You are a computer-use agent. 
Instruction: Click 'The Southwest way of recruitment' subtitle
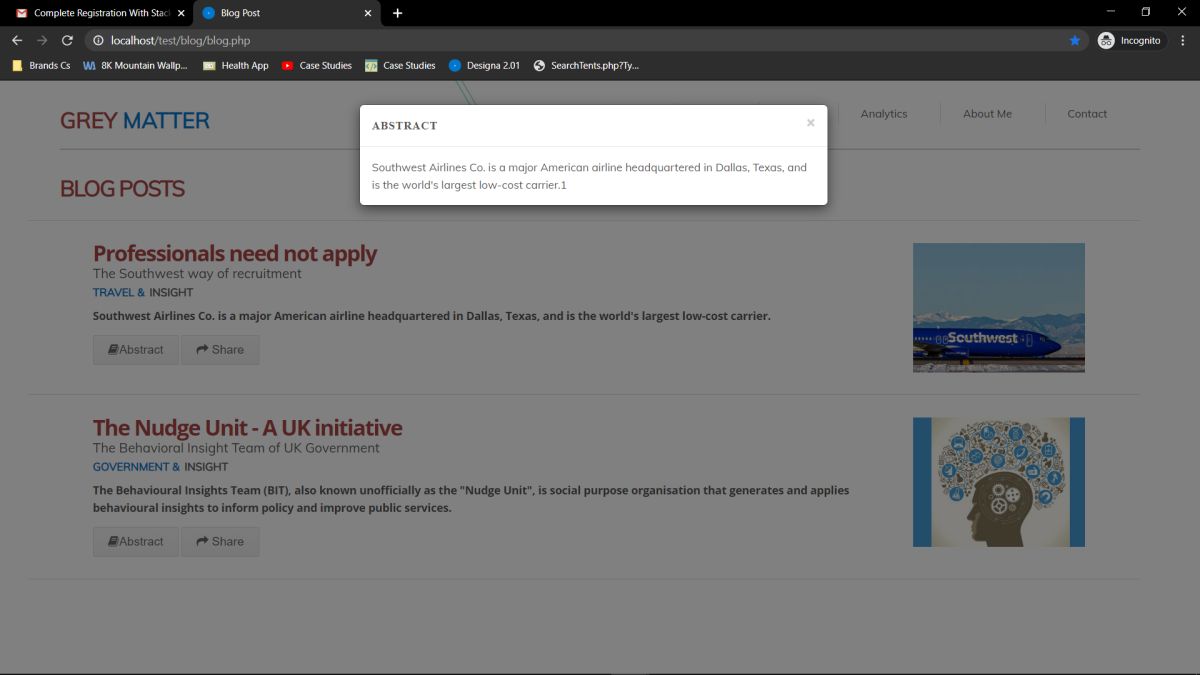point(197,274)
